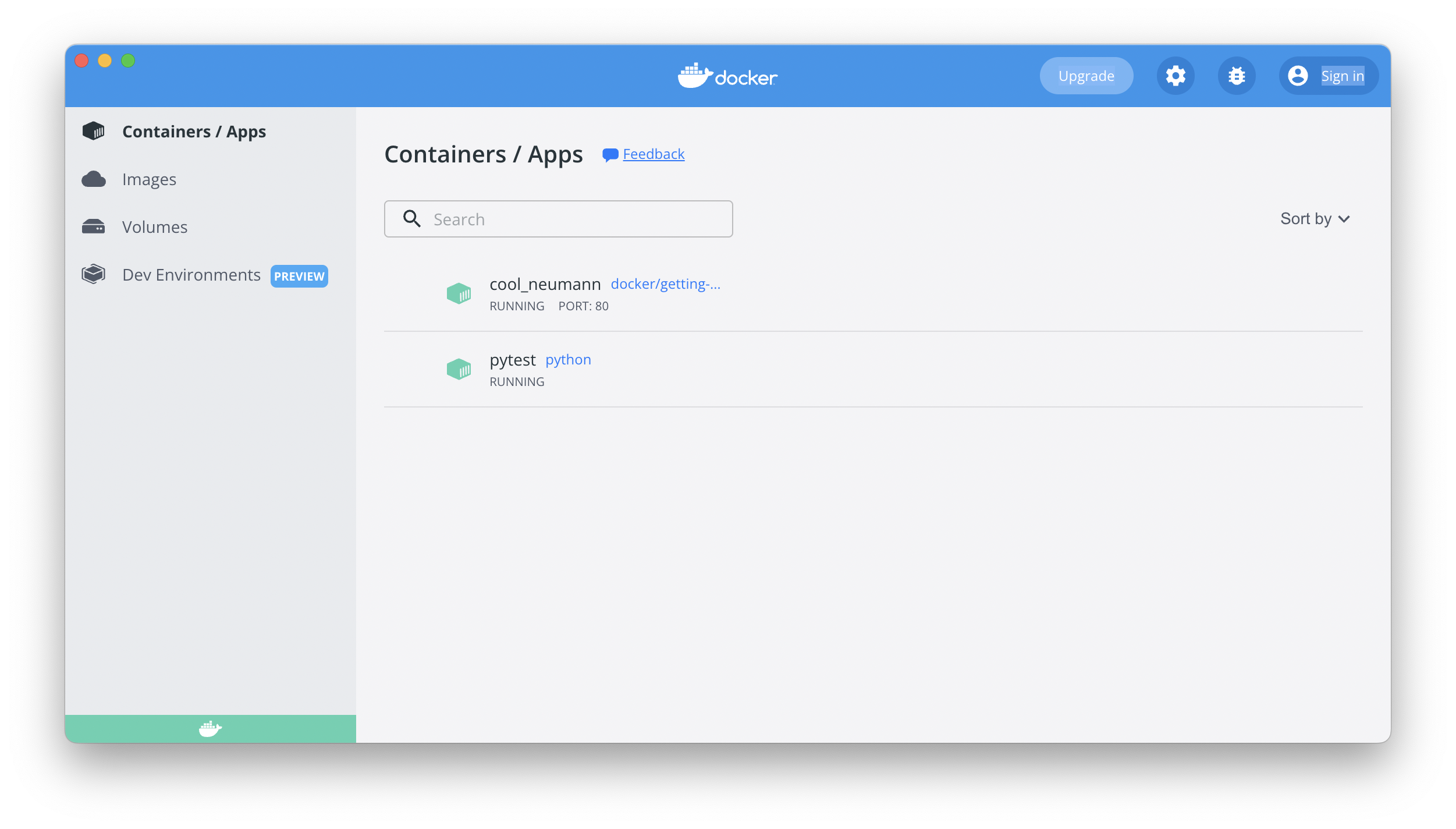This screenshot has height=829, width=1456.
Task: Click the Dev Environments box icon
Action: (94, 274)
